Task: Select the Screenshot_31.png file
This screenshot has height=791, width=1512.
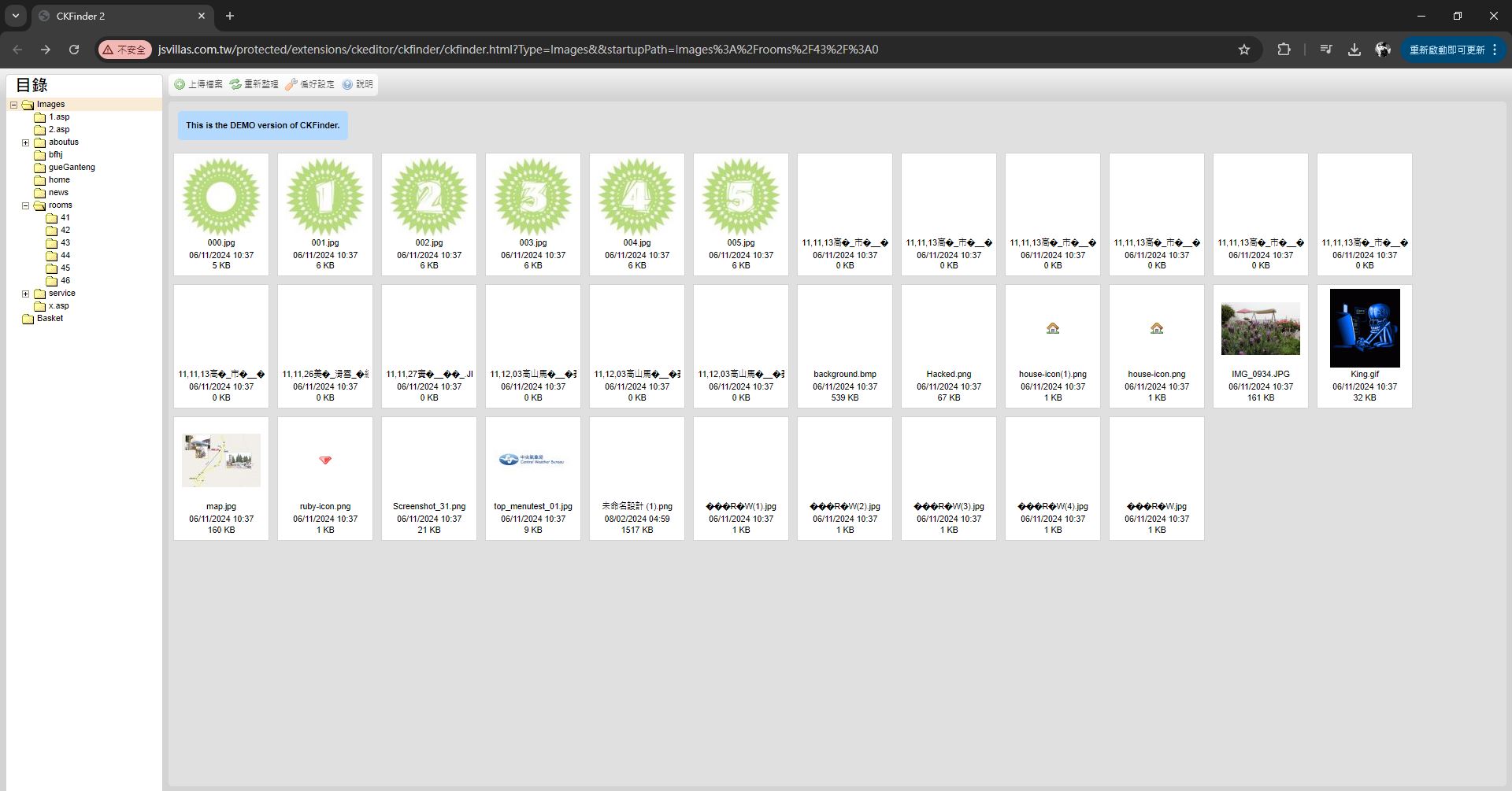Action: pos(429,478)
